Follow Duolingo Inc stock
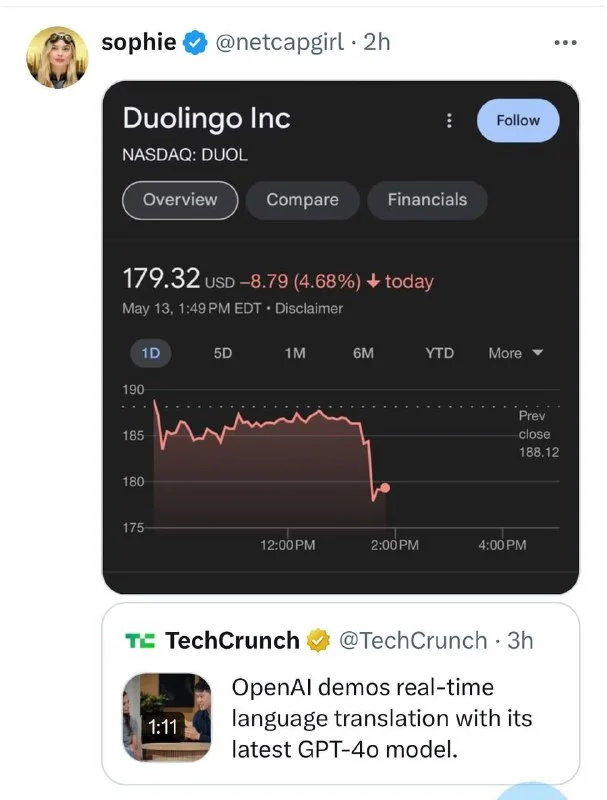This screenshot has height=800, width=607. point(517,120)
